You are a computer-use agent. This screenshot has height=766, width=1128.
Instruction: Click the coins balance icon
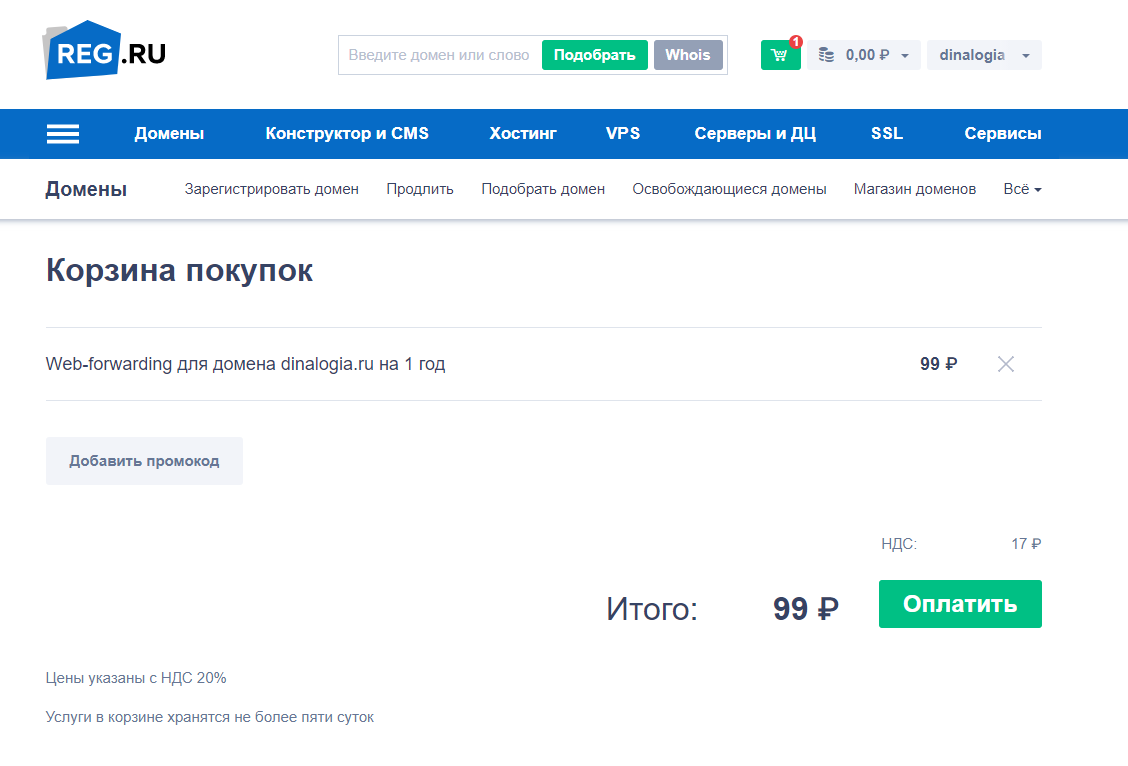[826, 55]
